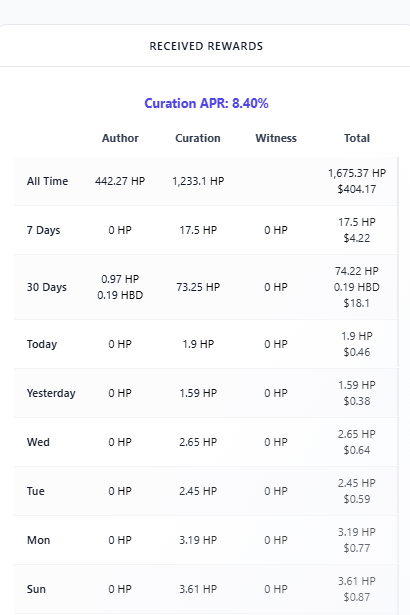Screen dimensions: 410x615
Task: Click the Curation APR 8.40% text
Action: click(206, 104)
